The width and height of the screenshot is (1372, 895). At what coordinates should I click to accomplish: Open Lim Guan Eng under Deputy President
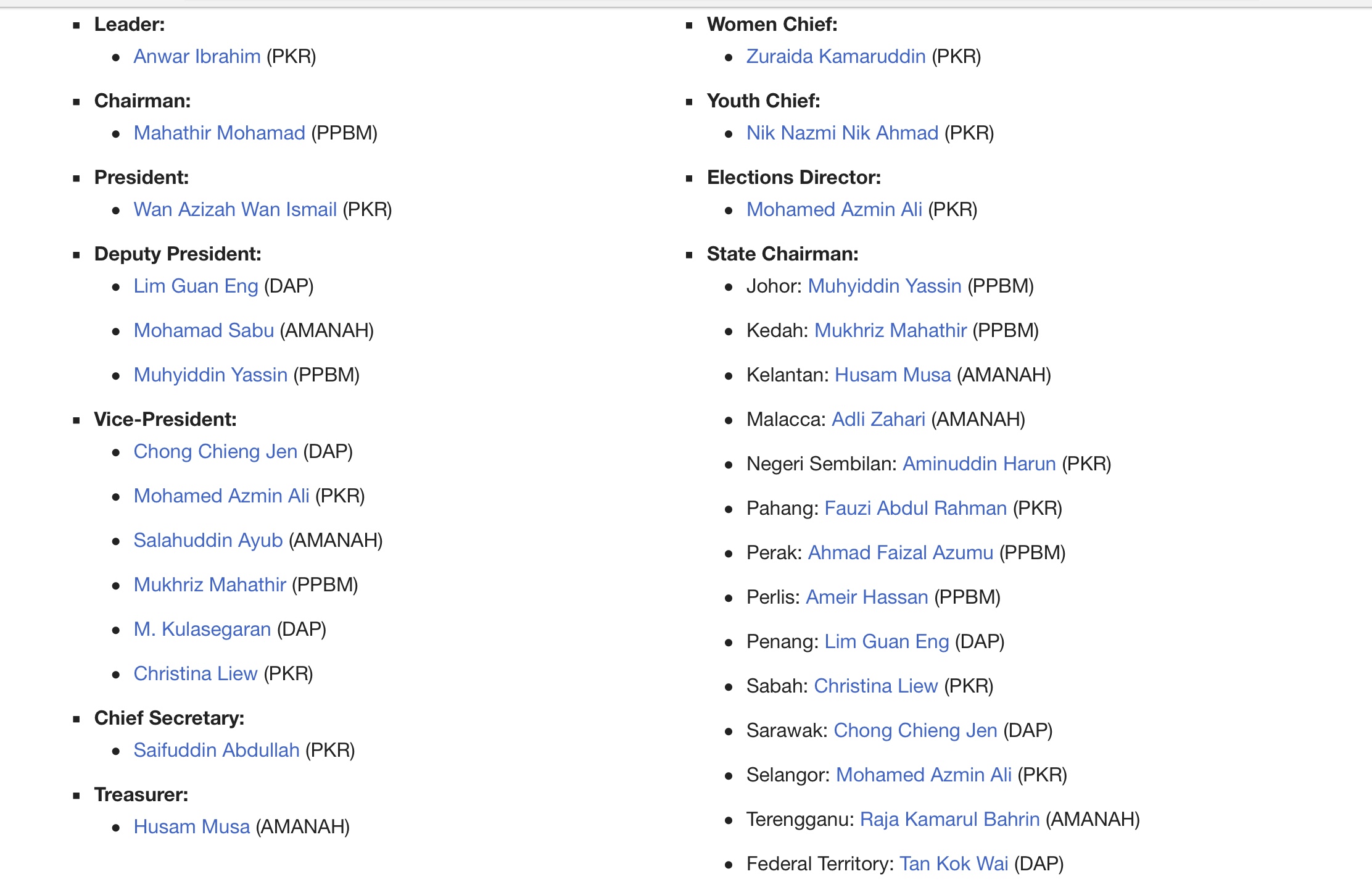[x=196, y=286]
